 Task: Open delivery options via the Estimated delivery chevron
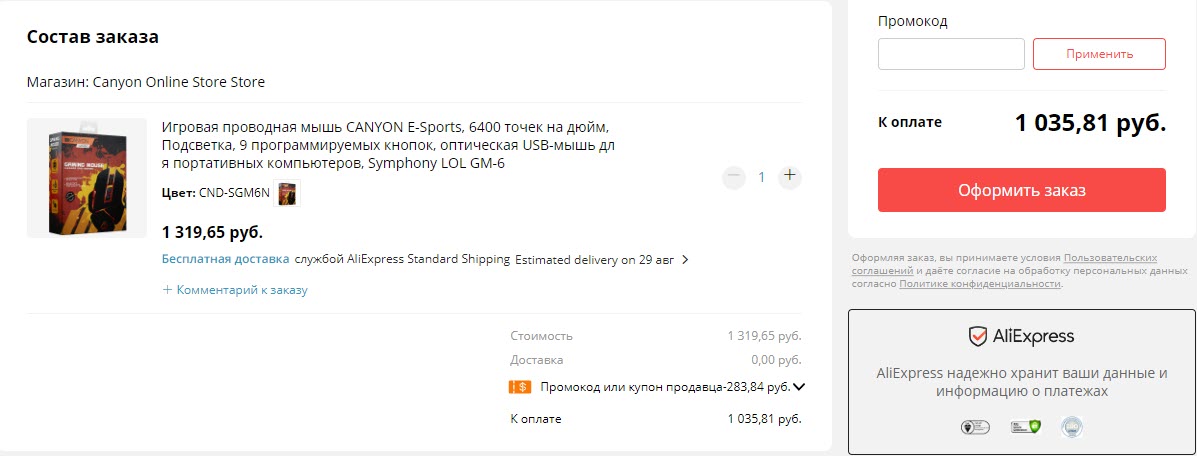[685, 260]
